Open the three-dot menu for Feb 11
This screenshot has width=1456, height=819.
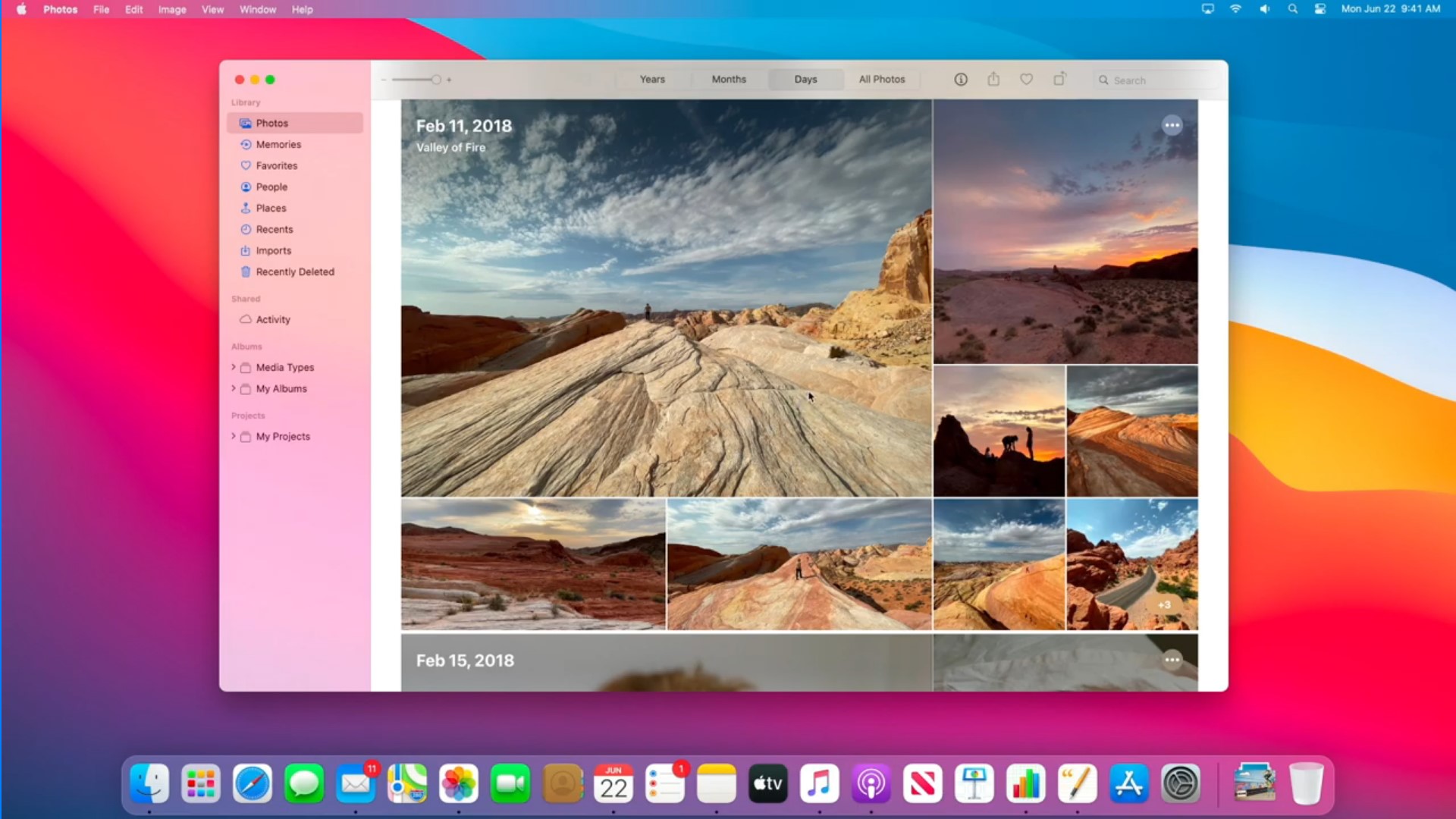[x=1172, y=125]
